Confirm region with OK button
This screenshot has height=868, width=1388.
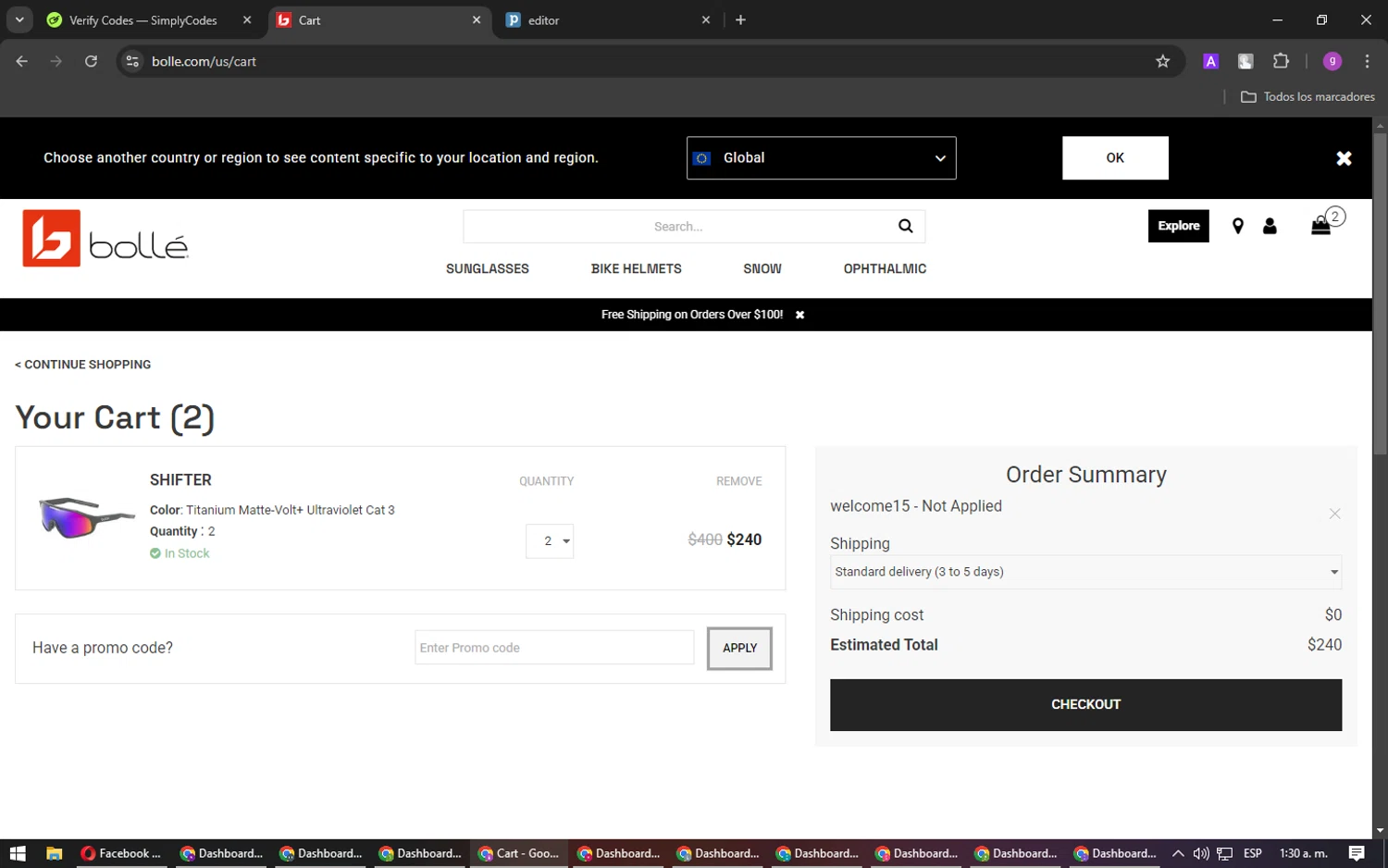(x=1115, y=158)
